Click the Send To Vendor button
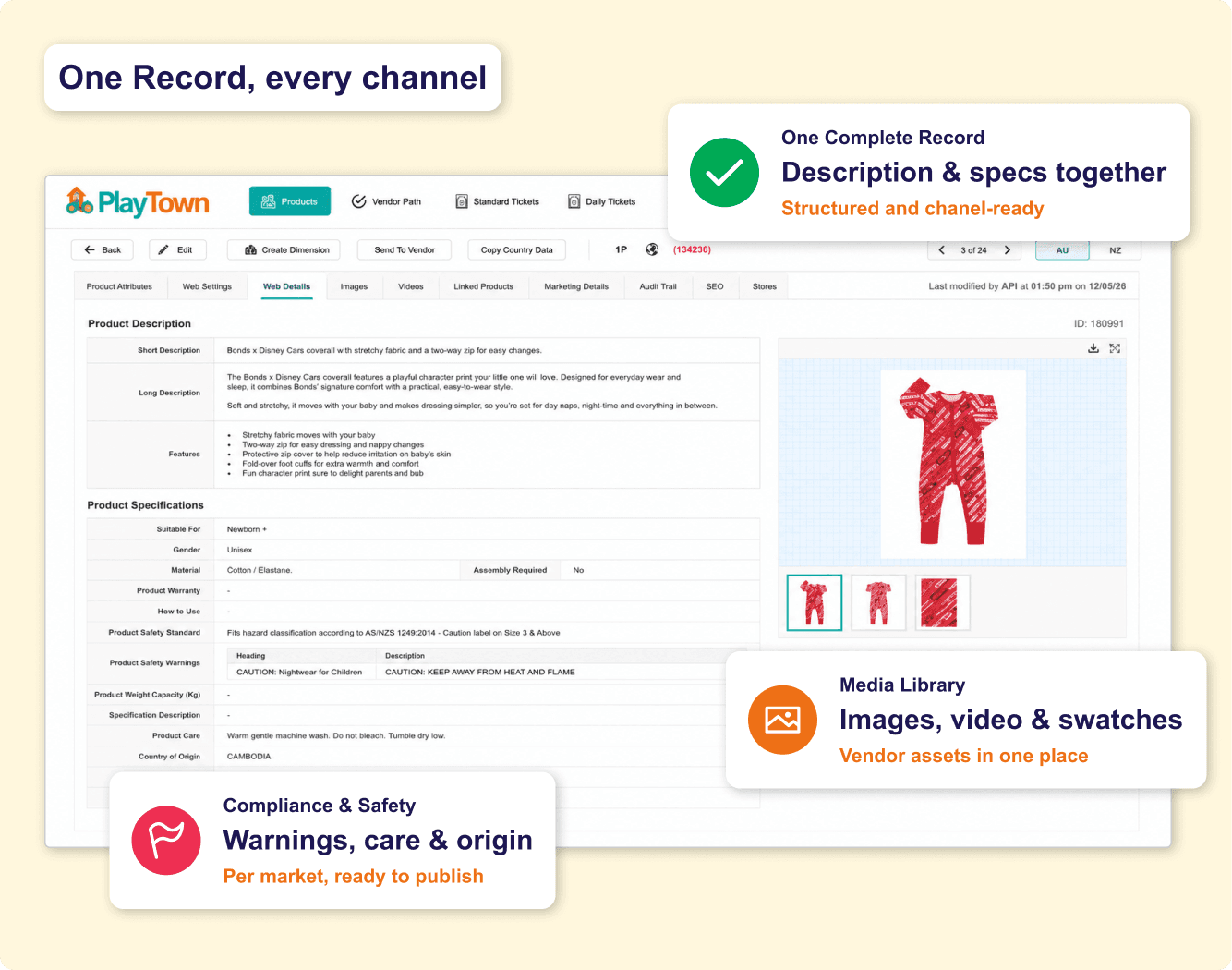The width and height of the screenshot is (1232, 970). coord(405,249)
